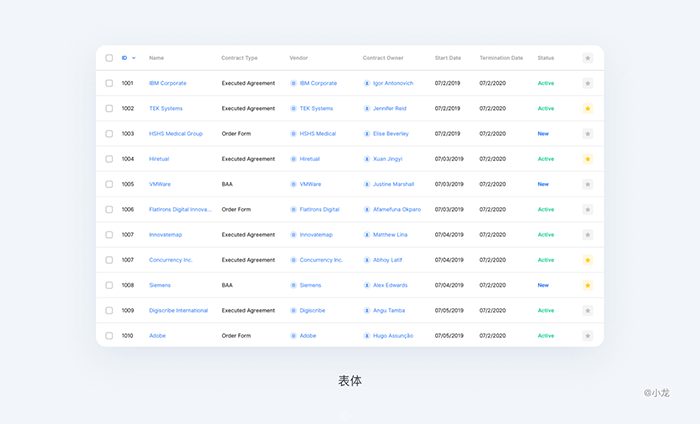Screen dimensions: 700x424
Task: Open the Afamefuna Okparo owner link
Action: (397, 209)
